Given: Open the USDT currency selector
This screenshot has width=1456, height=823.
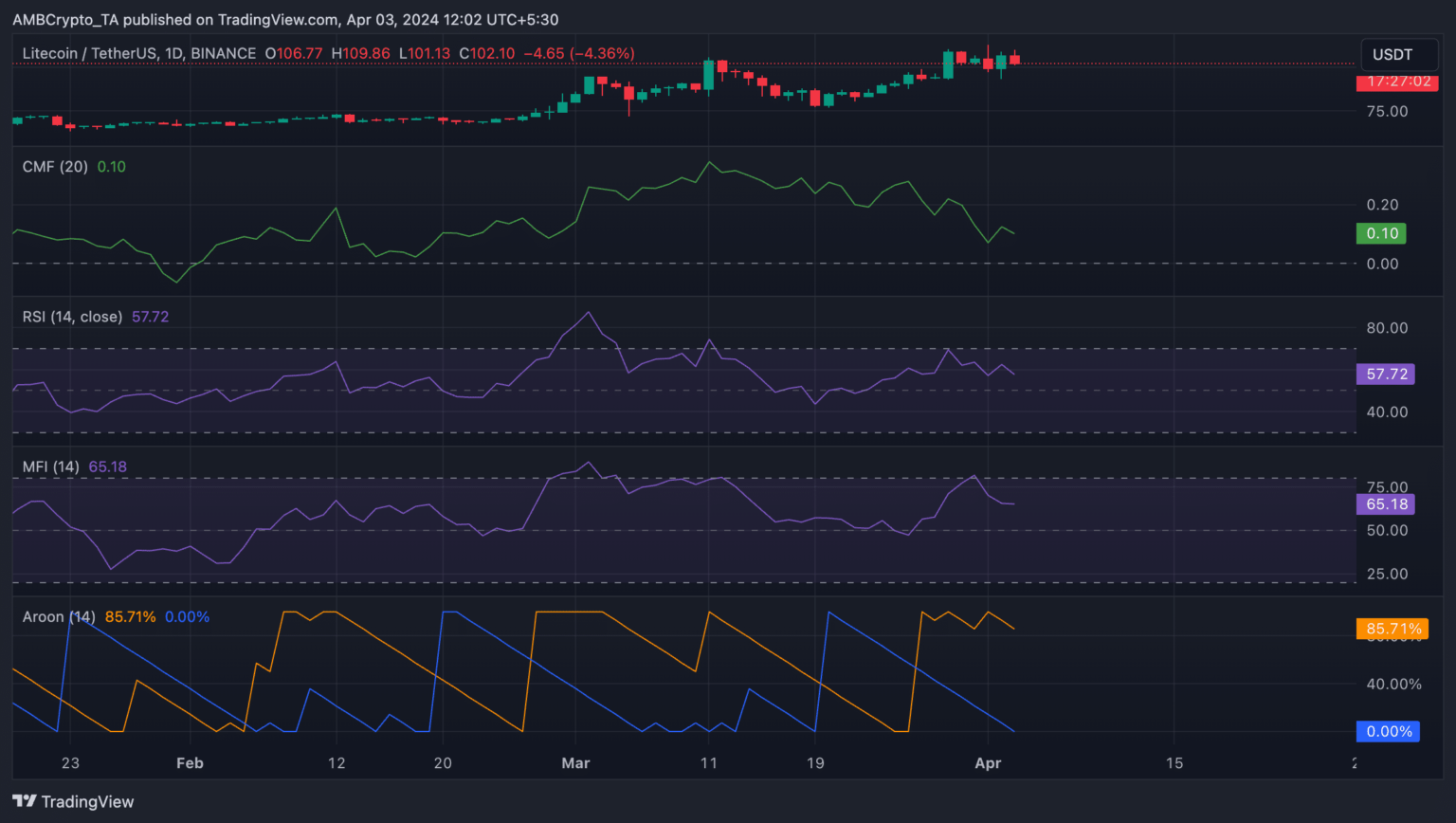Looking at the screenshot, I should pos(1392,55).
